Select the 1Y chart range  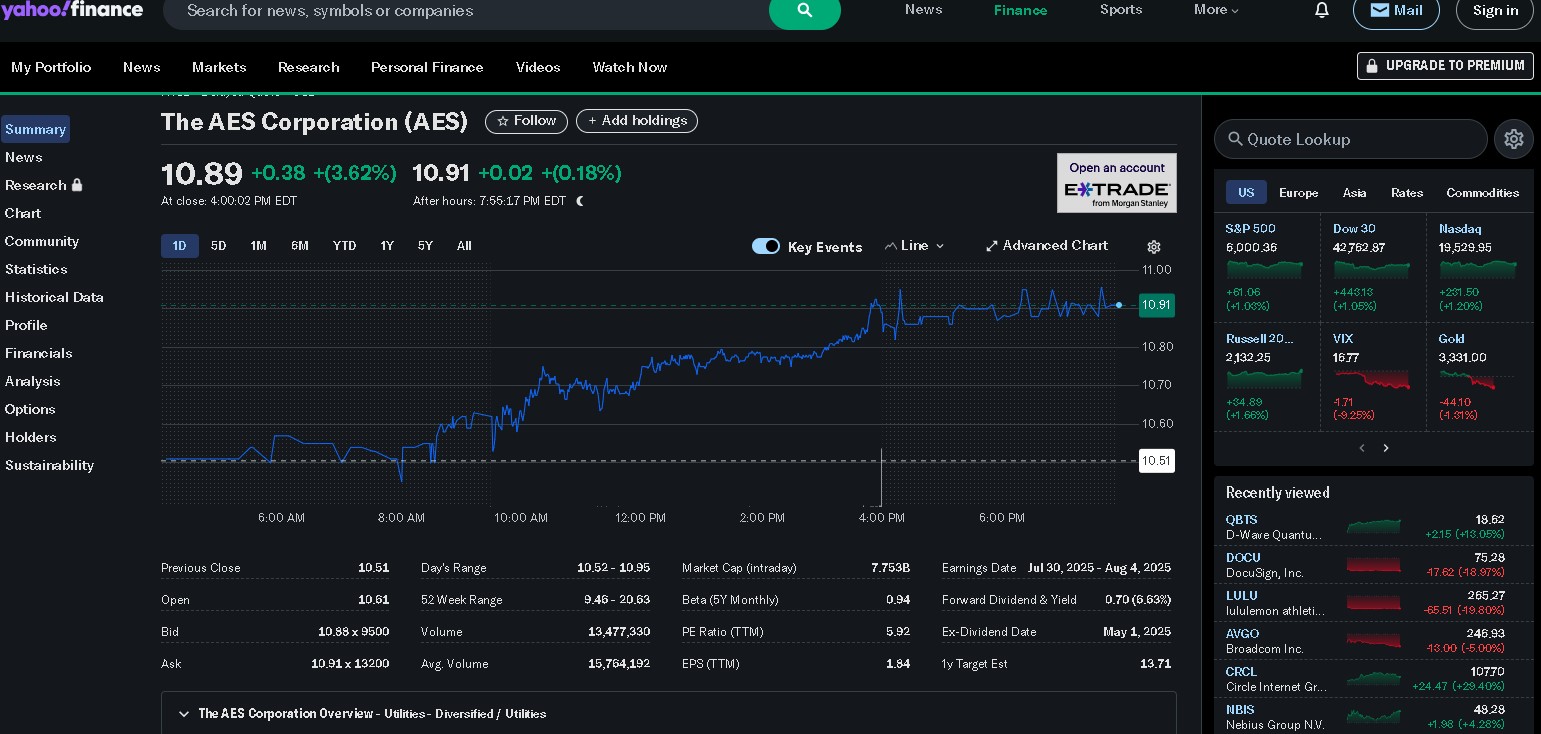click(x=387, y=246)
